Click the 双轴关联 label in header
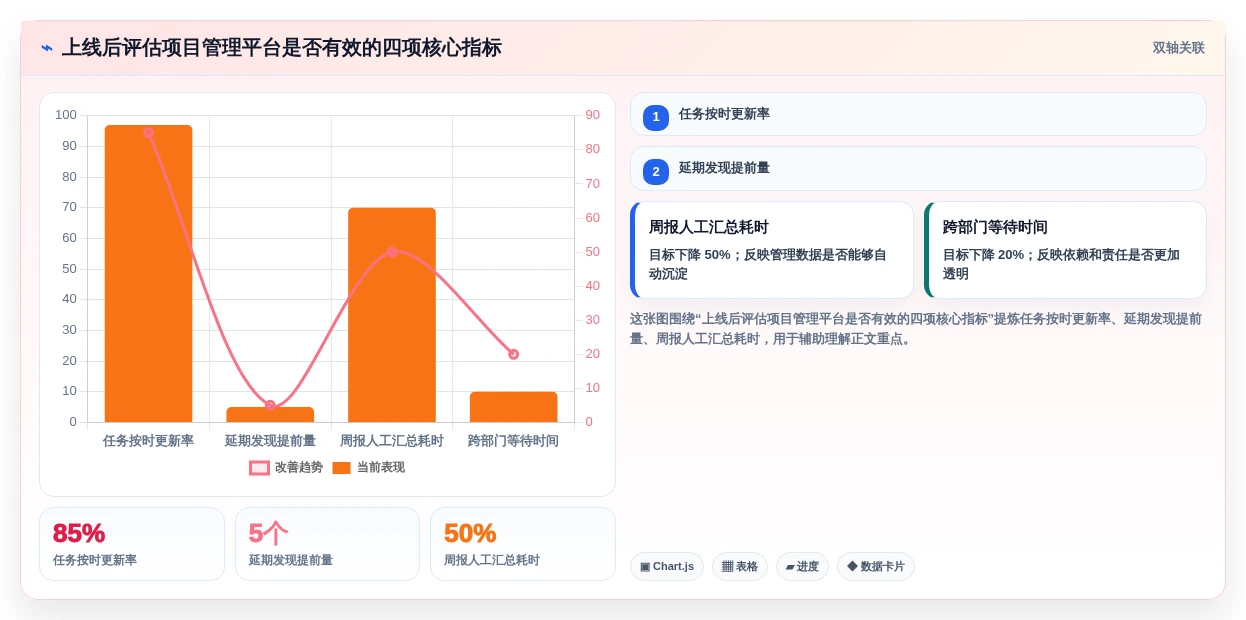Image resolution: width=1246 pixels, height=620 pixels. click(1178, 48)
